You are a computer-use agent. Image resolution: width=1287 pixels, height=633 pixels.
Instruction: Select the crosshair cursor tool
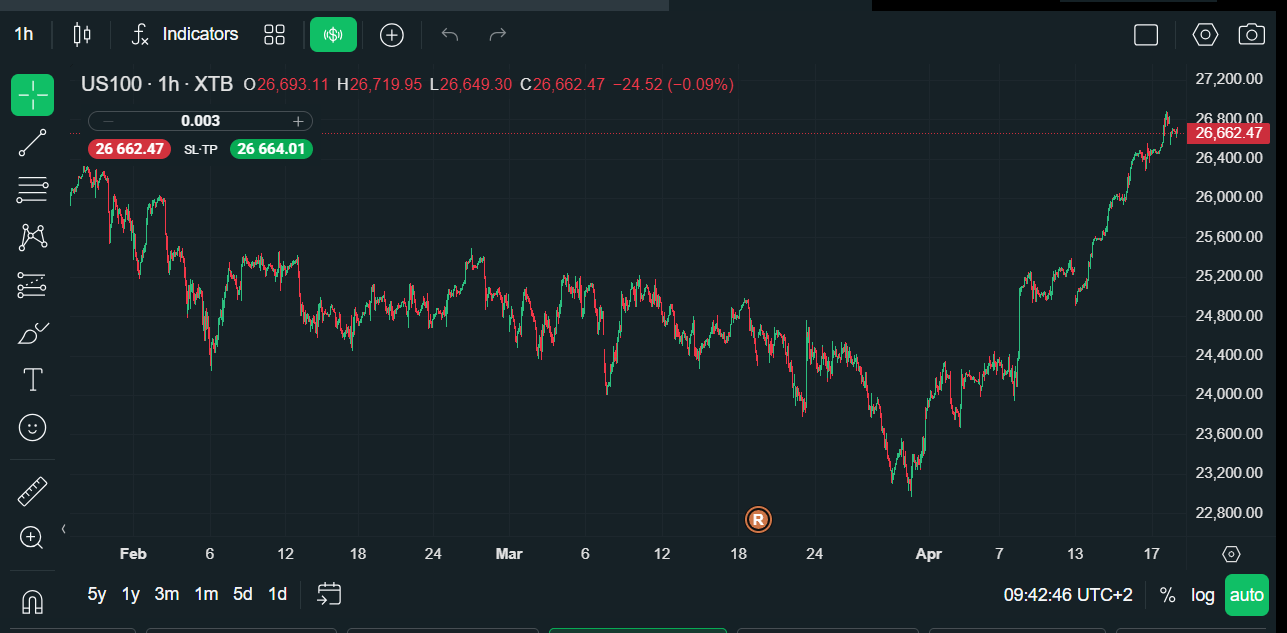pyautogui.click(x=32, y=95)
